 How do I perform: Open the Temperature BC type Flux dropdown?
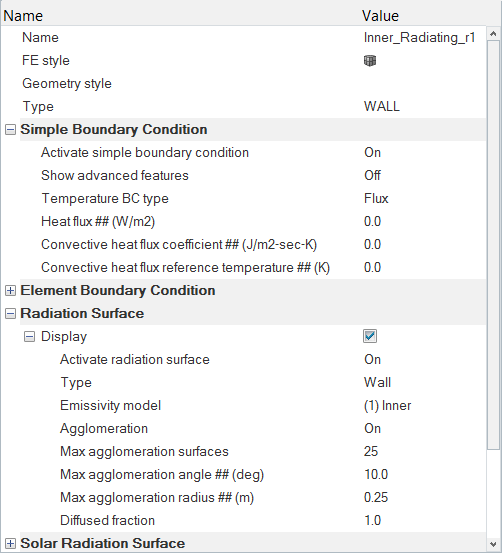pyautogui.click(x=423, y=199)
